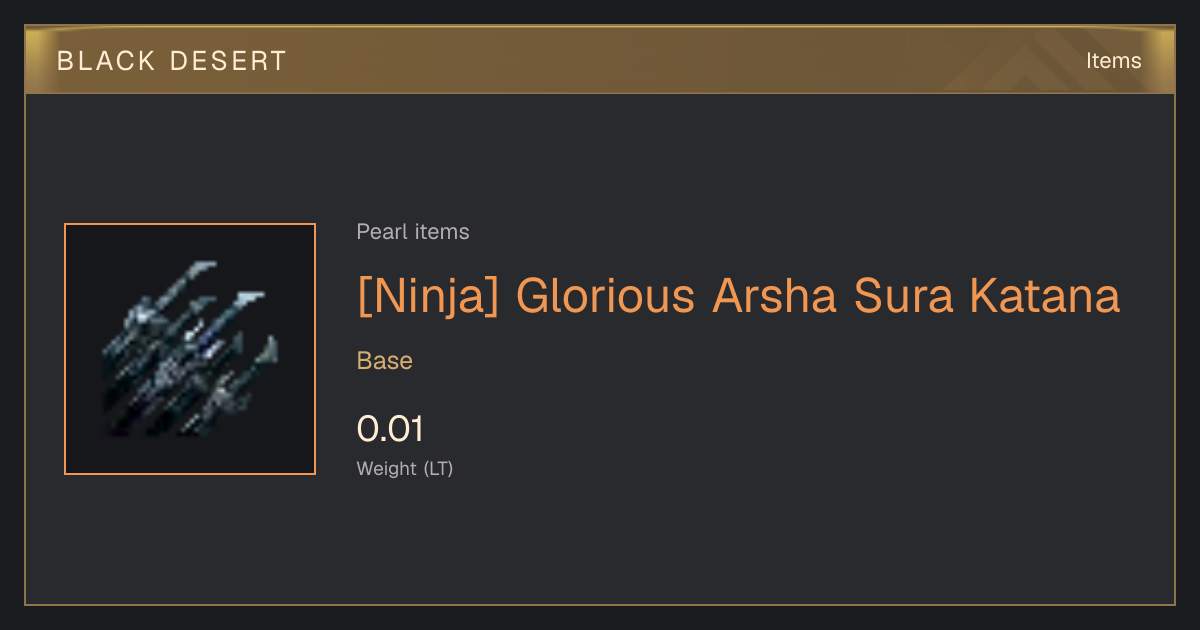
Task: Click the word Glorious in the title
Action: click(x=606, y=296)
